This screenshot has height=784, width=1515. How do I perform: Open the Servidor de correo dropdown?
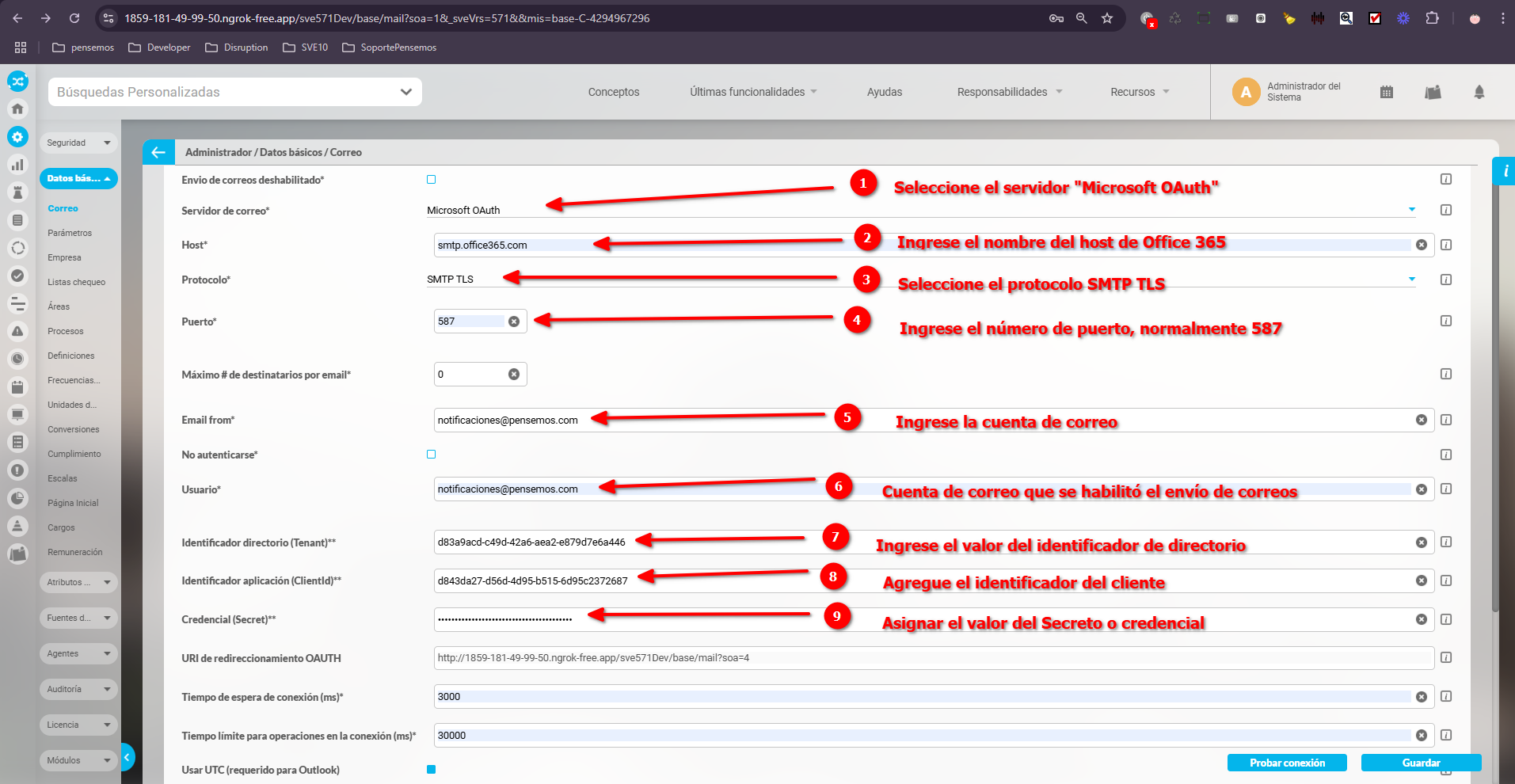pyautogui.click(x=1411, y=210)
